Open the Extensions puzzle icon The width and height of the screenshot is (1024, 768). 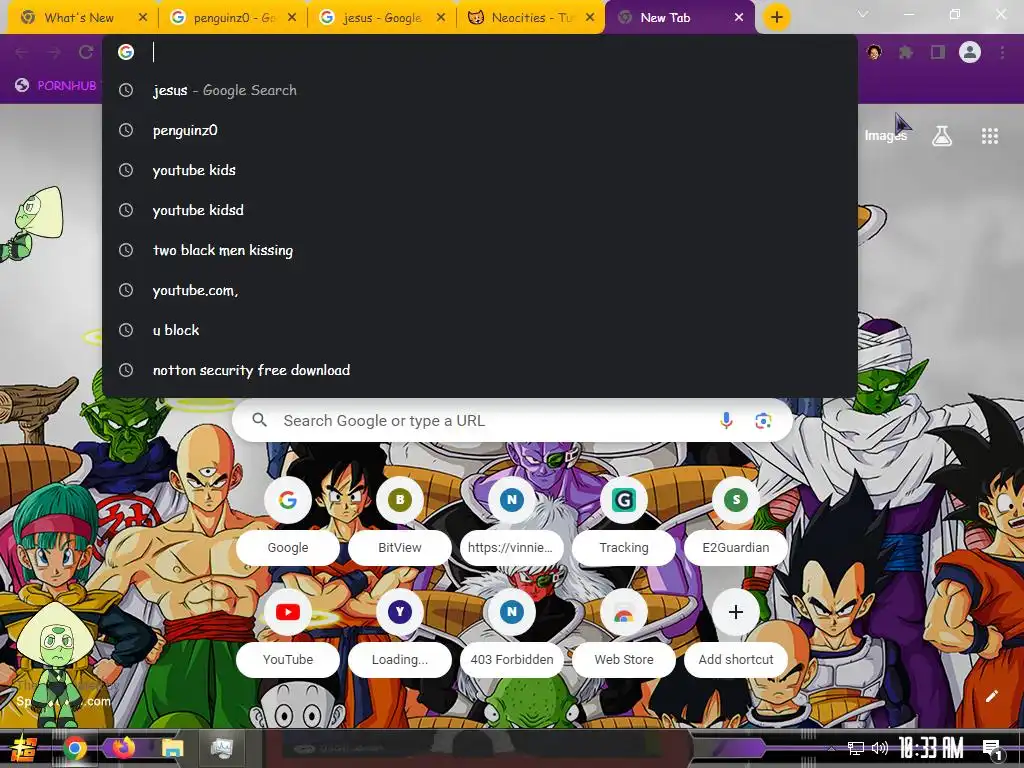pyautogui.click(x=906, y=52)
